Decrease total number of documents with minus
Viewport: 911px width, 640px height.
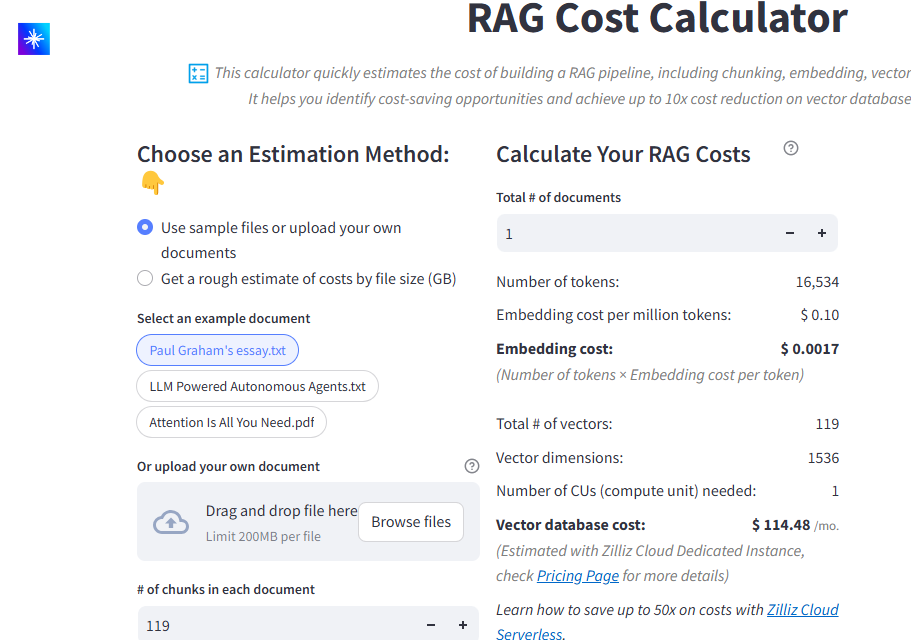click(x=790, y=233)
